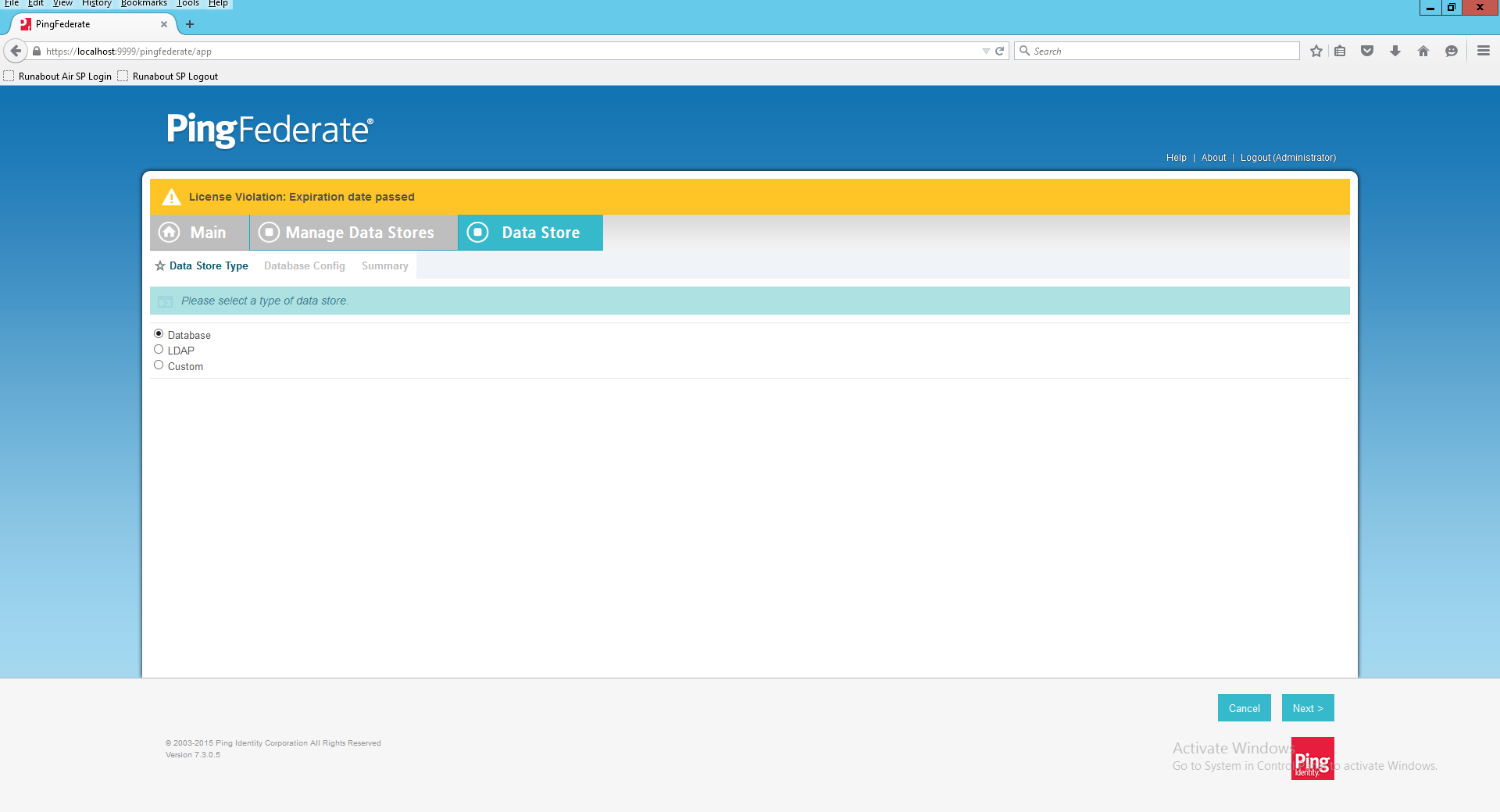Click the PingFederate logo
Screen dimensions: 1500x812
click(x=270, y=130)
